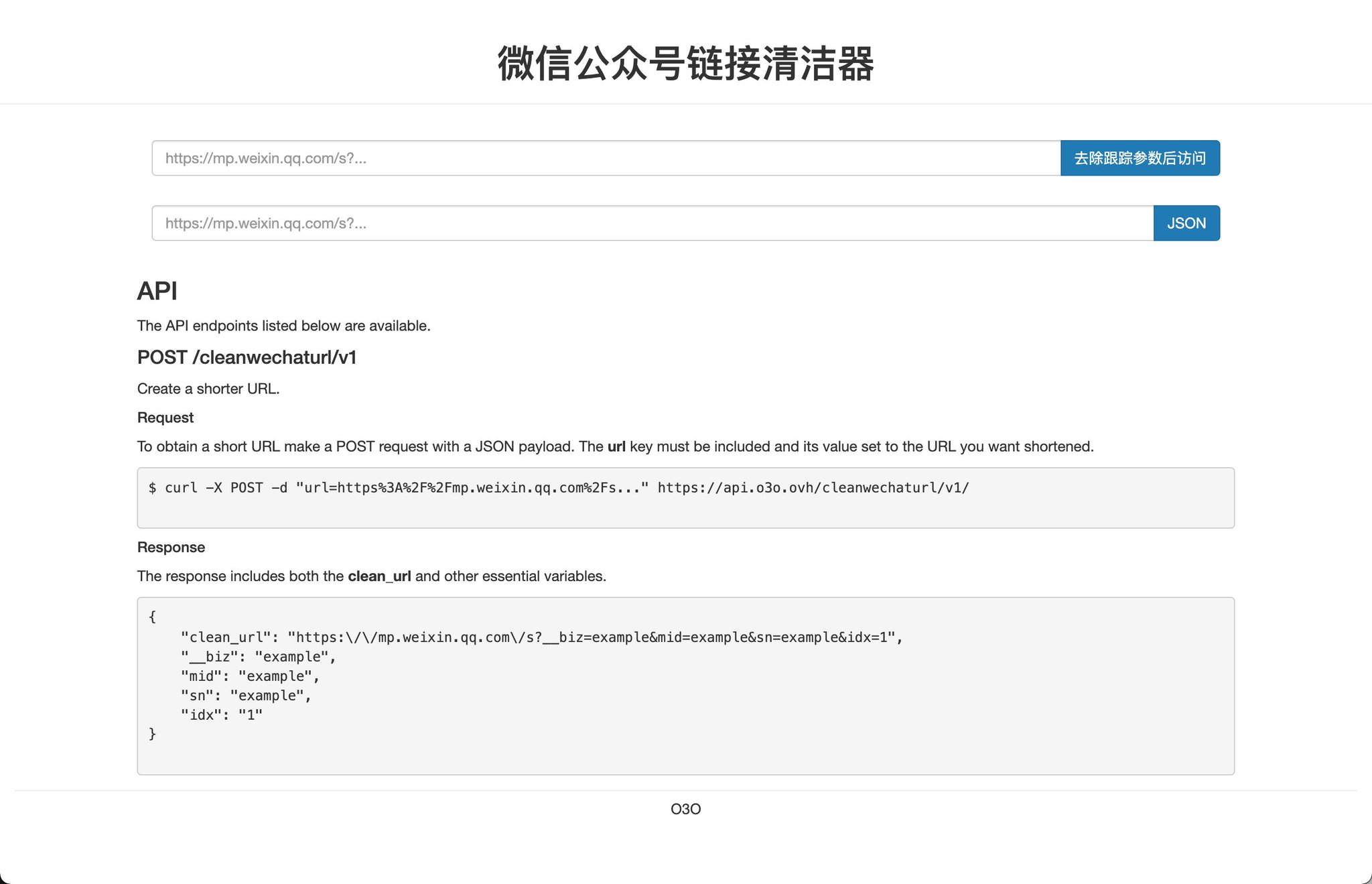Click the sn field in the JSON response
Image resolution: width=1372 pixels, height=884 pixels.
198,695
